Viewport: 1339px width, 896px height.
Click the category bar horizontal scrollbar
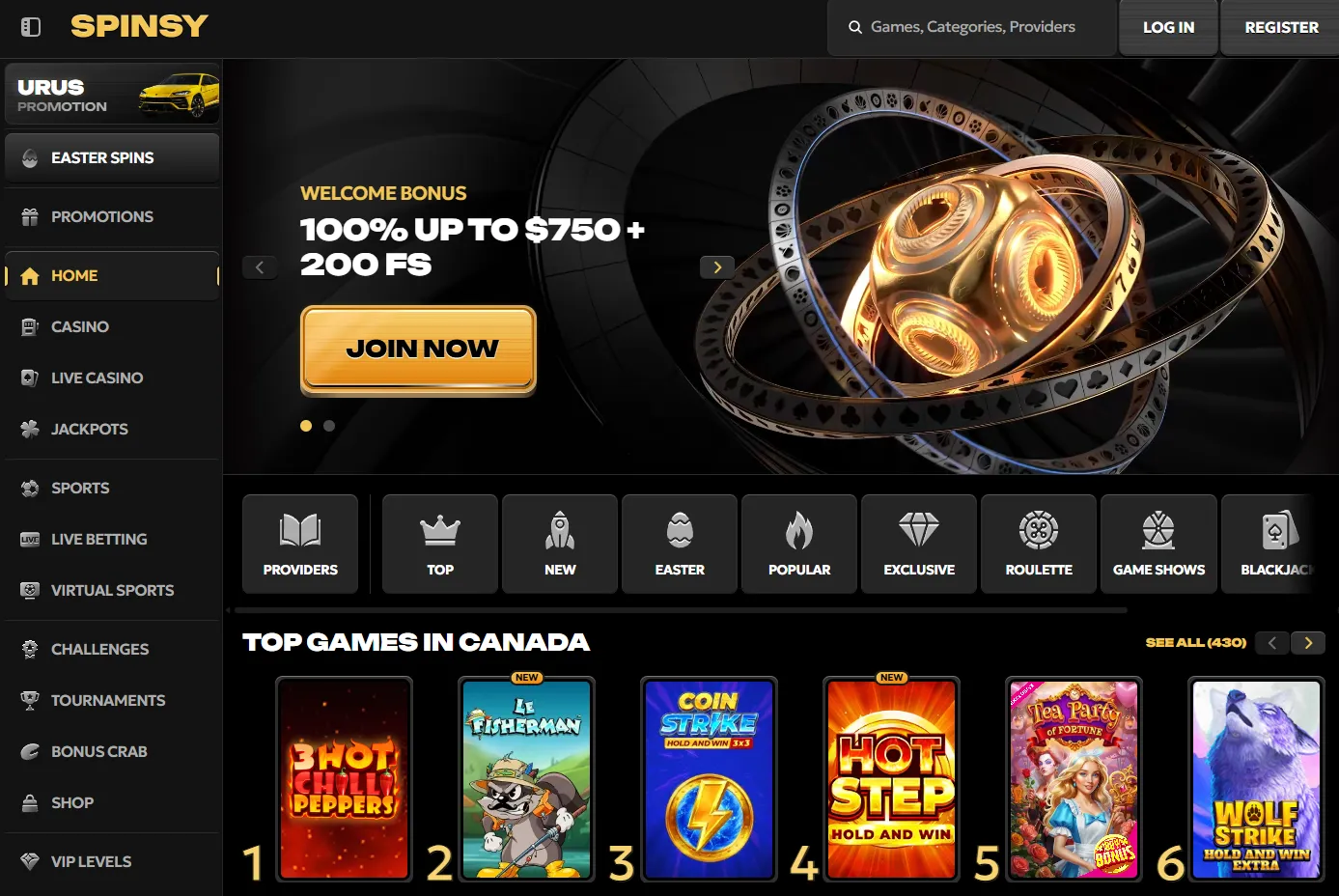[681, 610]
